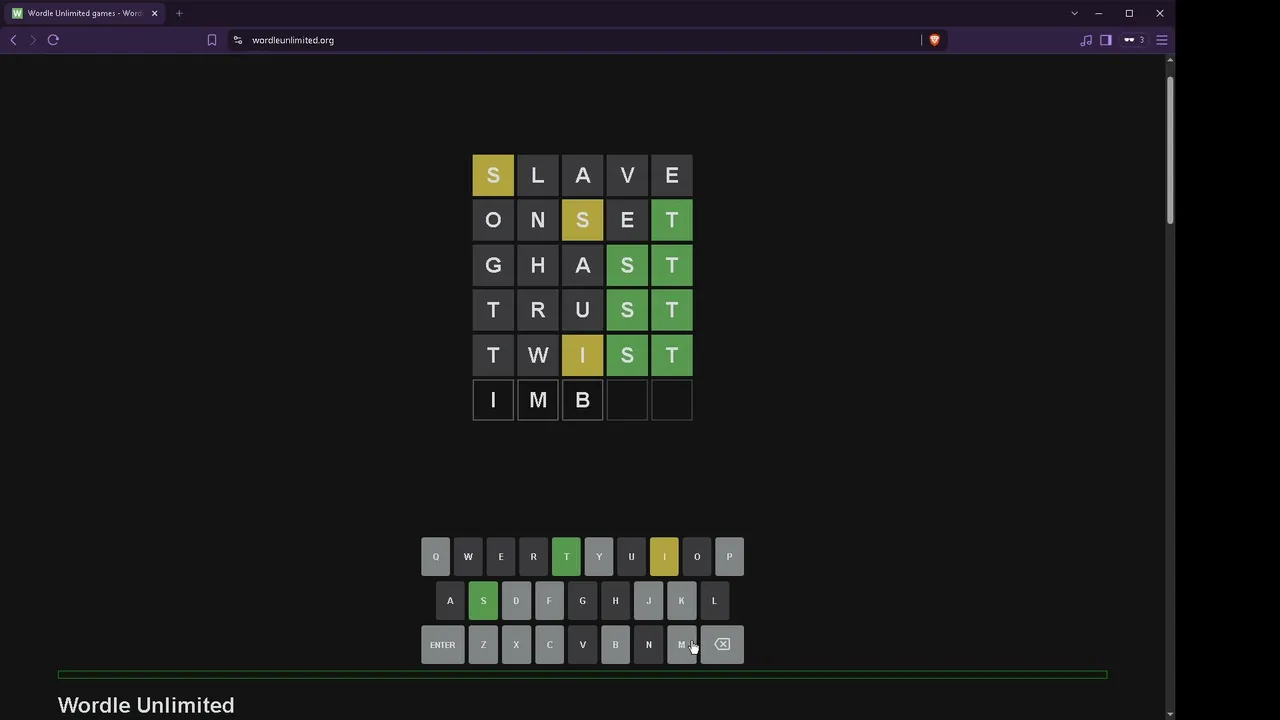This screenshot has height=720, width=1280.
Task: Bookmark this page icon
Action: pyautogui.click(x=212, y=40)
